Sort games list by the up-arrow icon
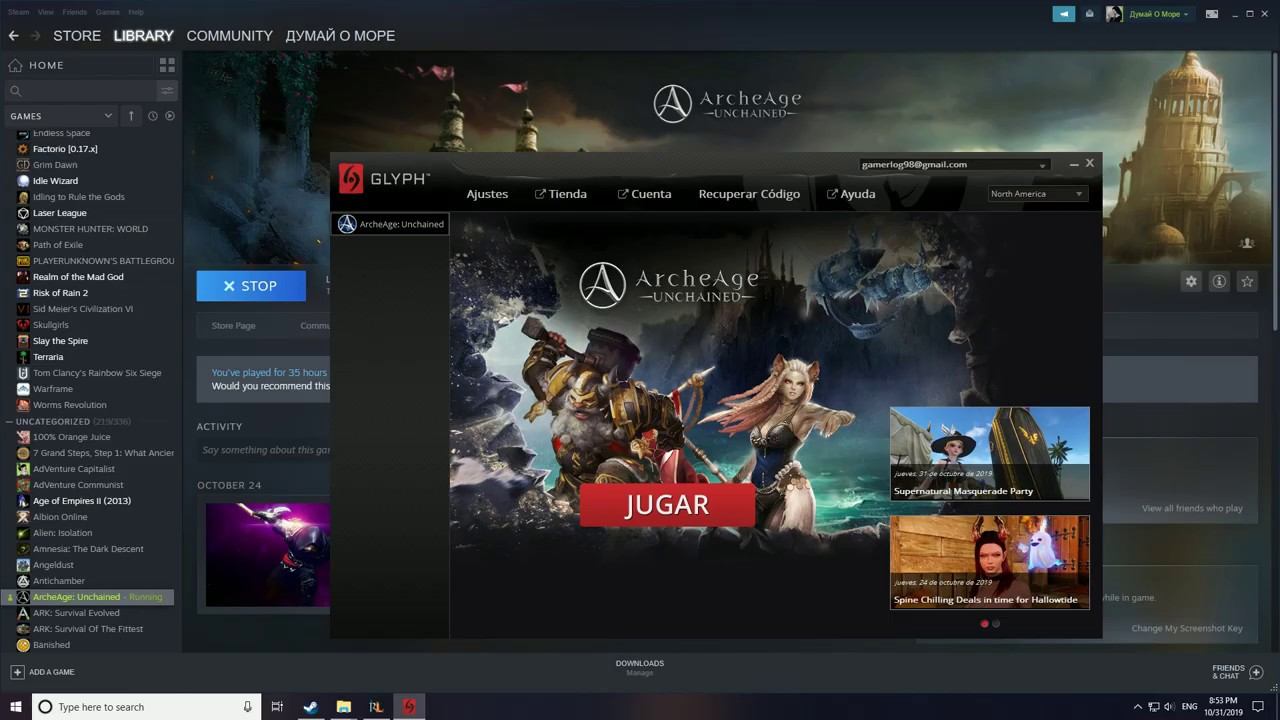Image resolution: width=1280 pixels, height=720 pixels. (131, 116)
